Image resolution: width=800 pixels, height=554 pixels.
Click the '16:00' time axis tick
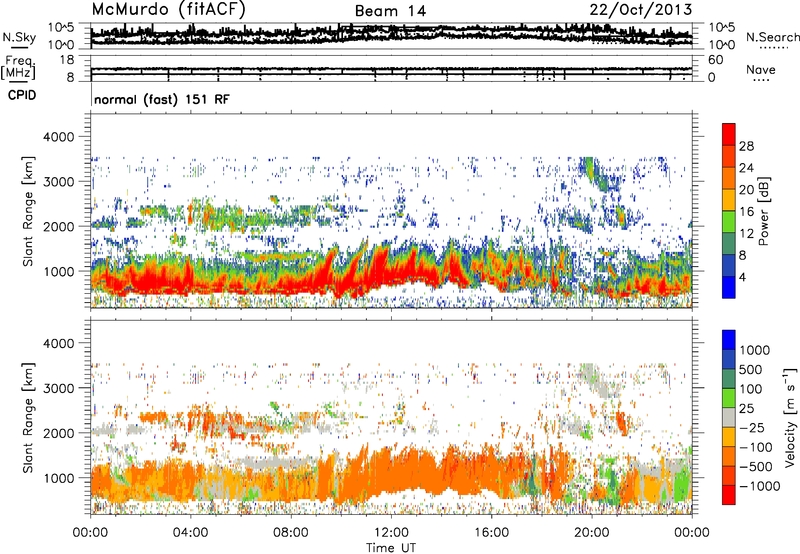[x=491, y=533]
